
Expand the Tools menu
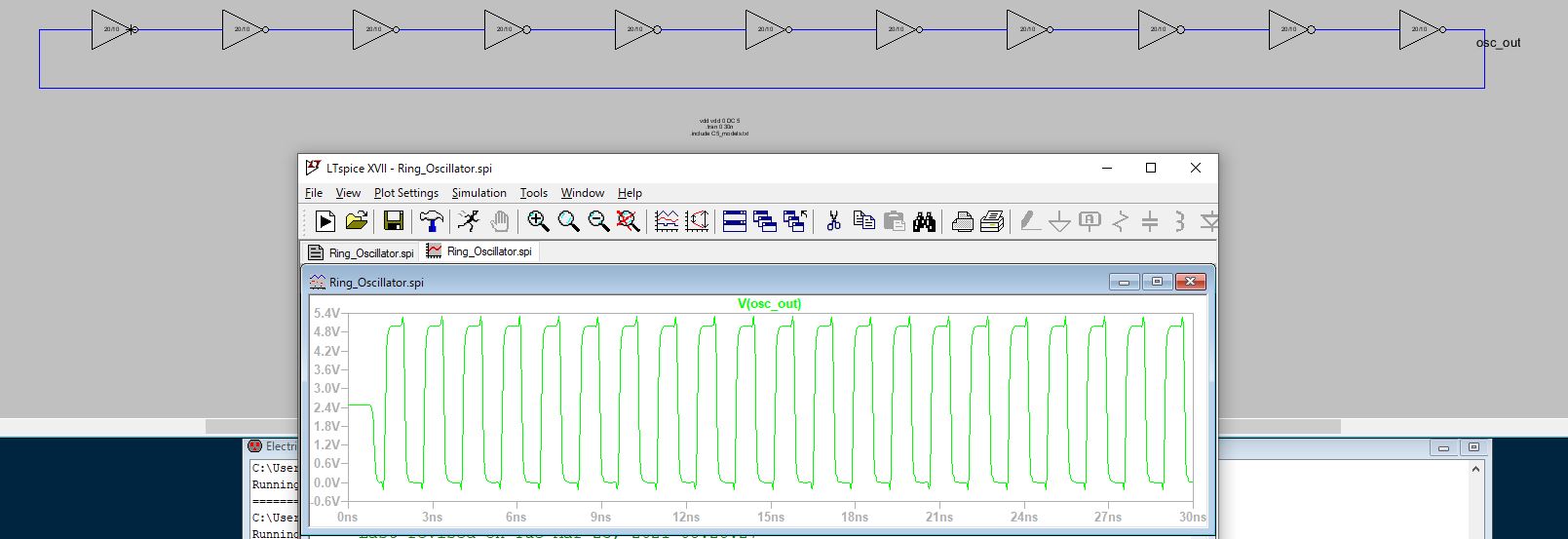coord(533,193)
